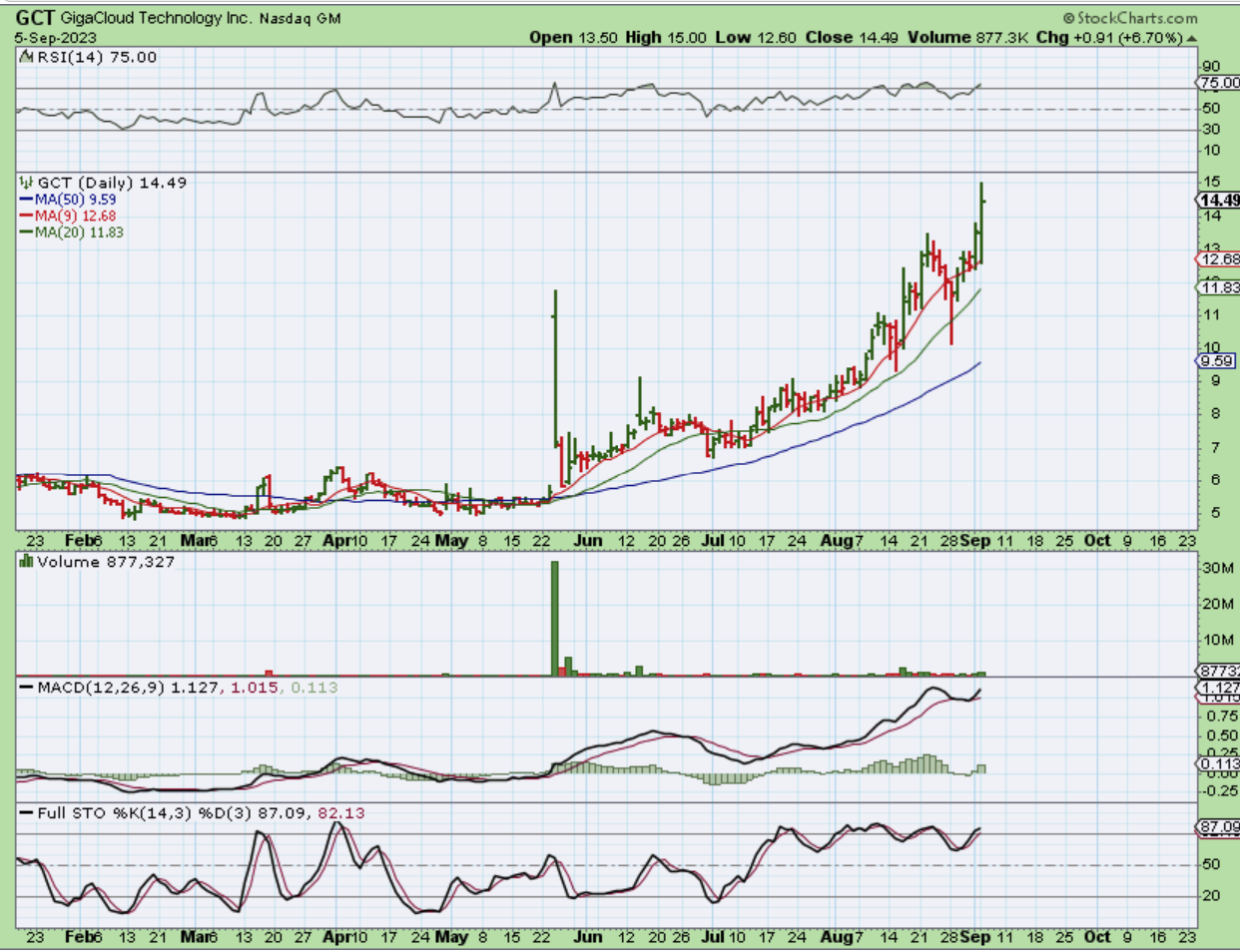Click the 0.113 histogram value in MACD label
This screenshot has width=1240, height=952.
(x=314, y=688)
